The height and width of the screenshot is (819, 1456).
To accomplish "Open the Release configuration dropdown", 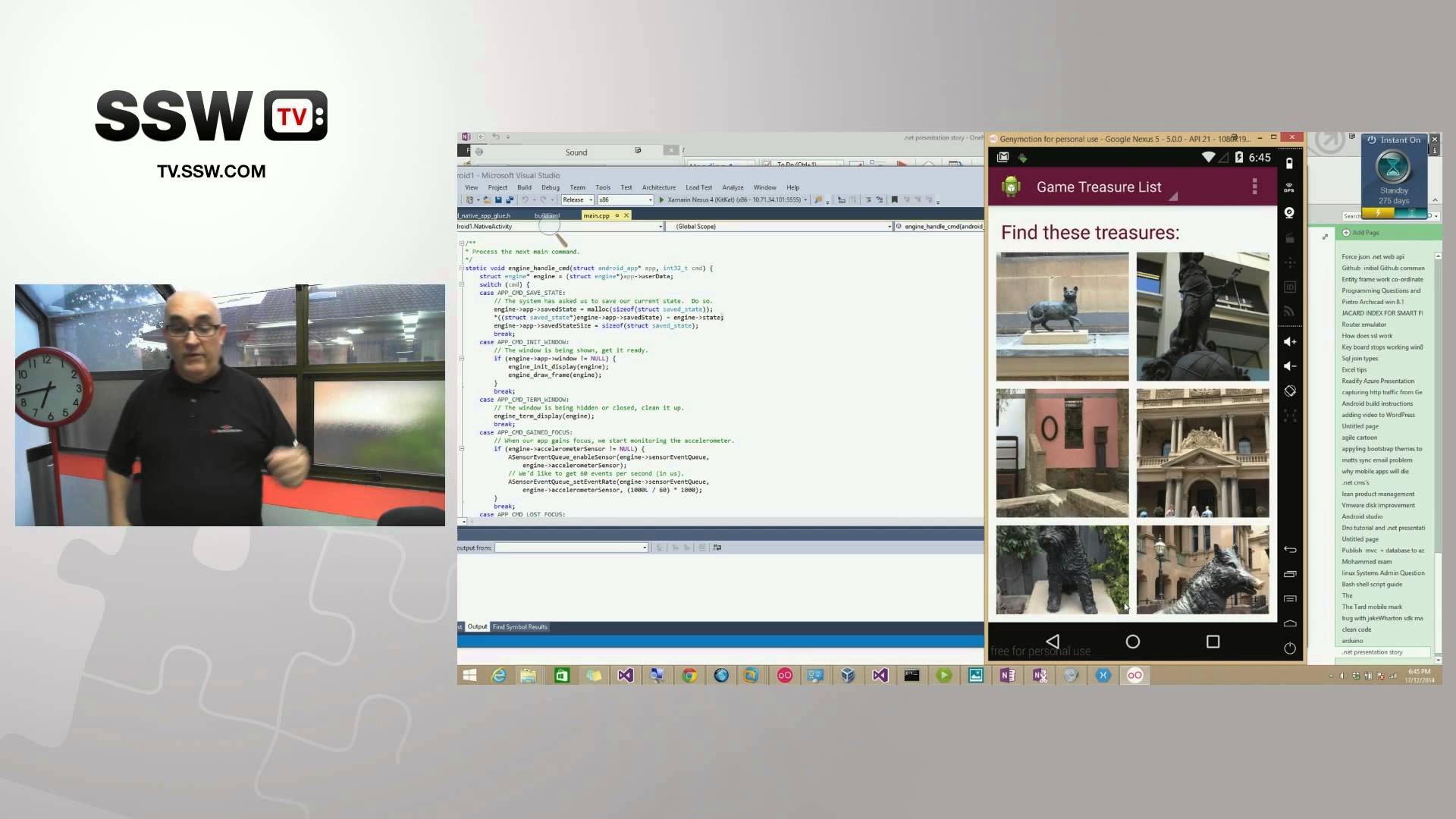I will (590, 199).
